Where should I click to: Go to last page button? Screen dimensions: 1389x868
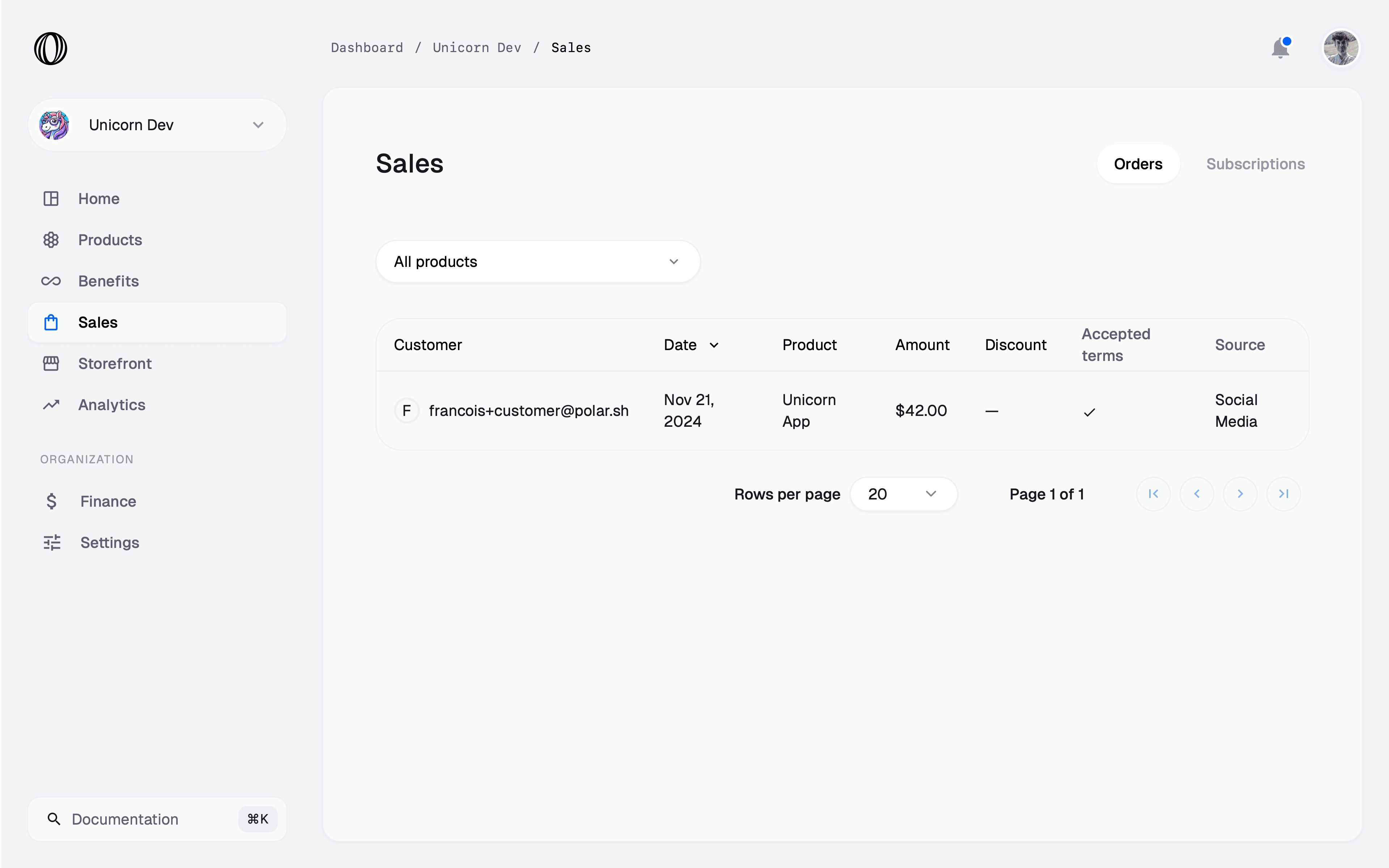(1283, 494)
